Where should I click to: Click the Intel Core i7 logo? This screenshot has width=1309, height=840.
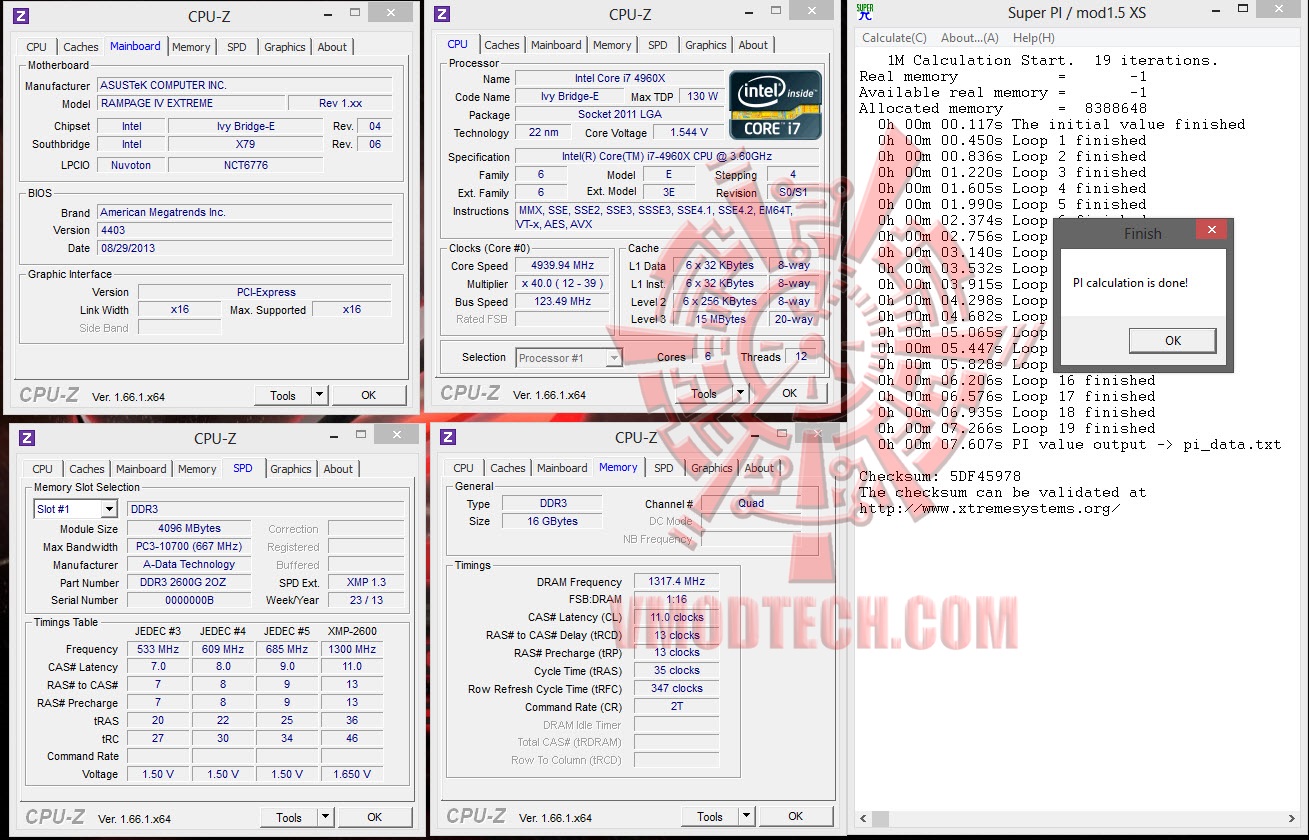(776, 104)
